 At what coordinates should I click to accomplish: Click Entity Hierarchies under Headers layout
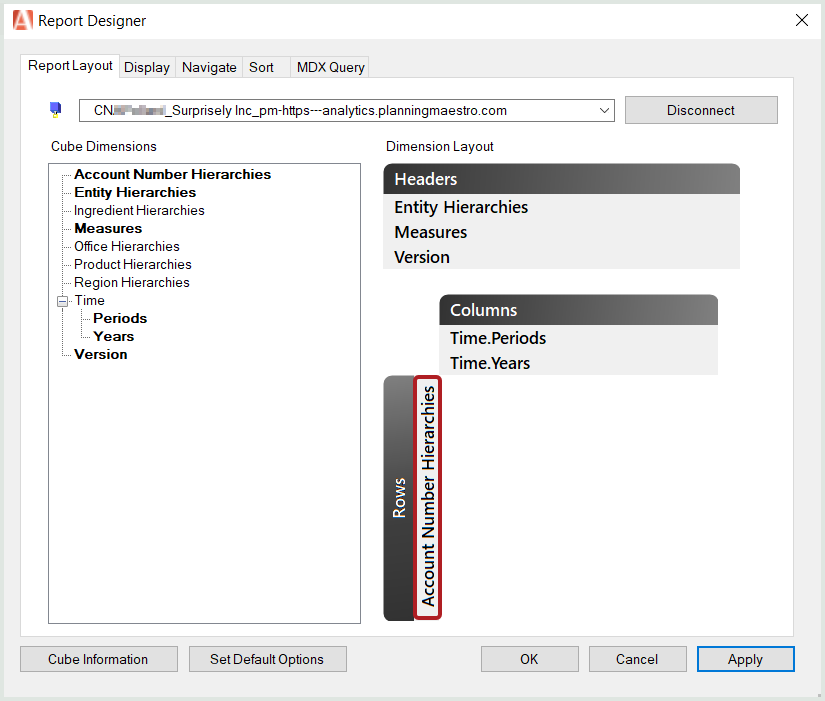point(461,207)
